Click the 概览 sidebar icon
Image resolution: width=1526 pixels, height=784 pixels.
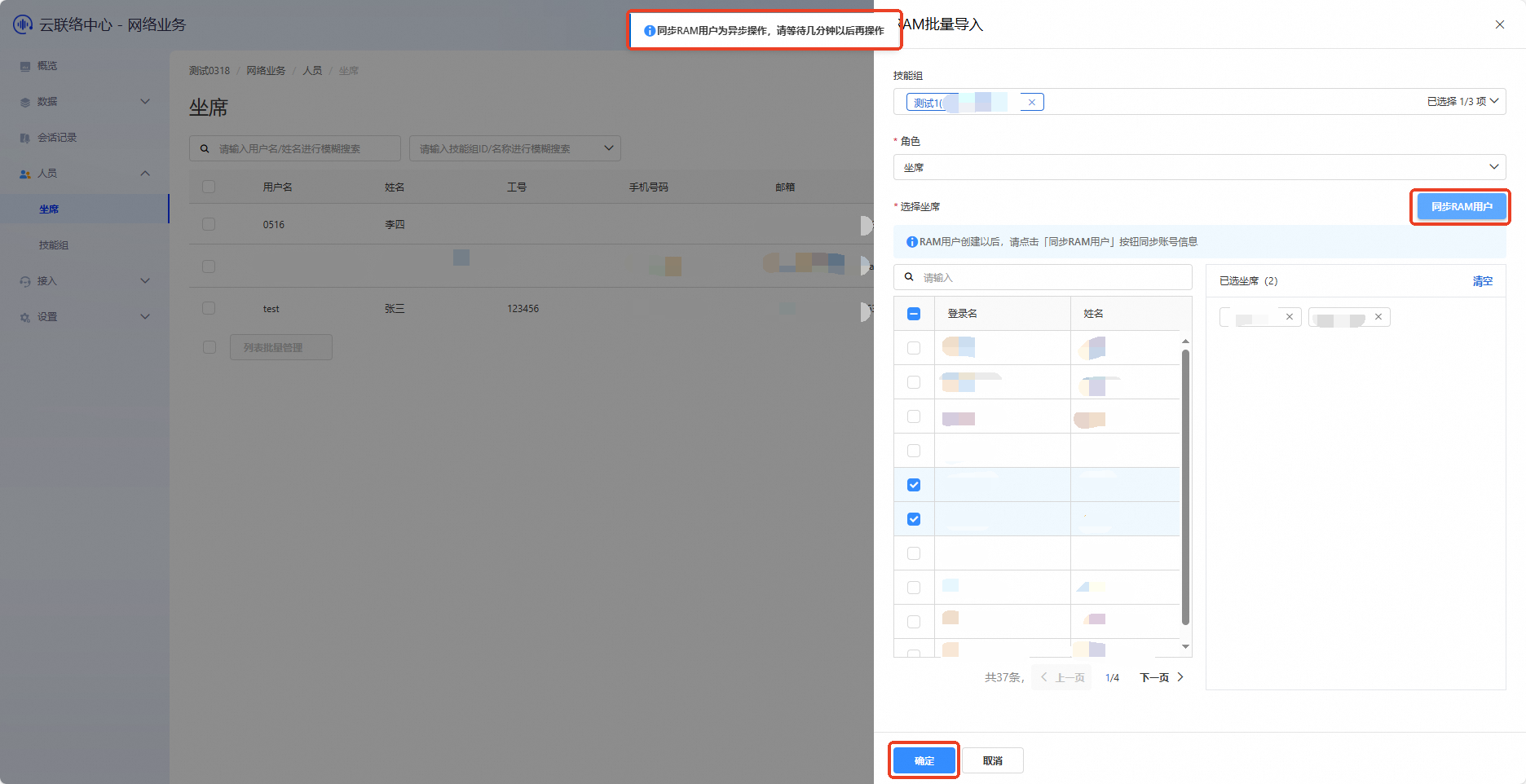coord(25,67)
